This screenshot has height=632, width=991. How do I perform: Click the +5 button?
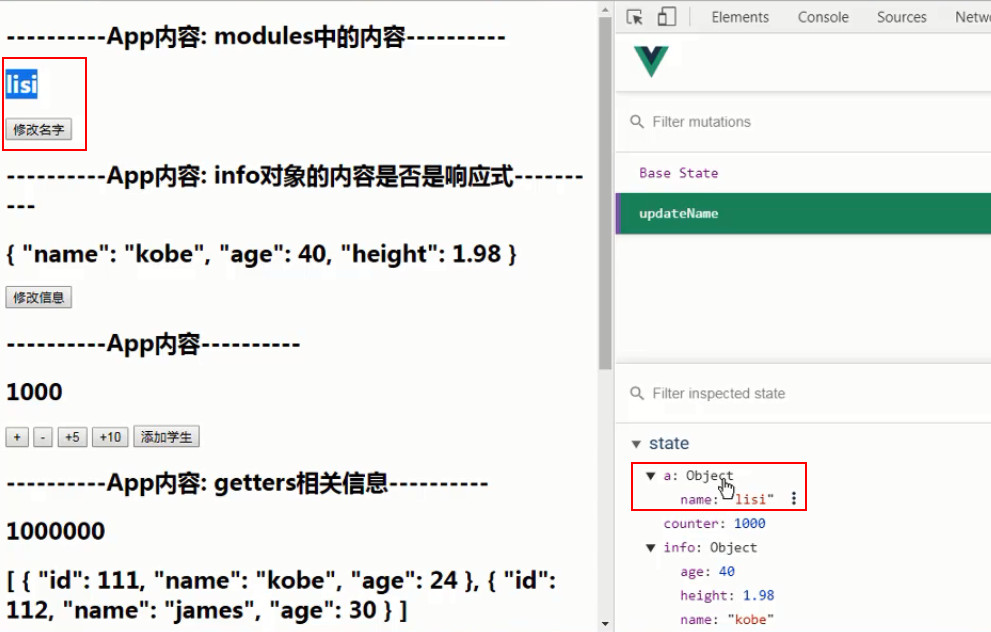[72, 437]
